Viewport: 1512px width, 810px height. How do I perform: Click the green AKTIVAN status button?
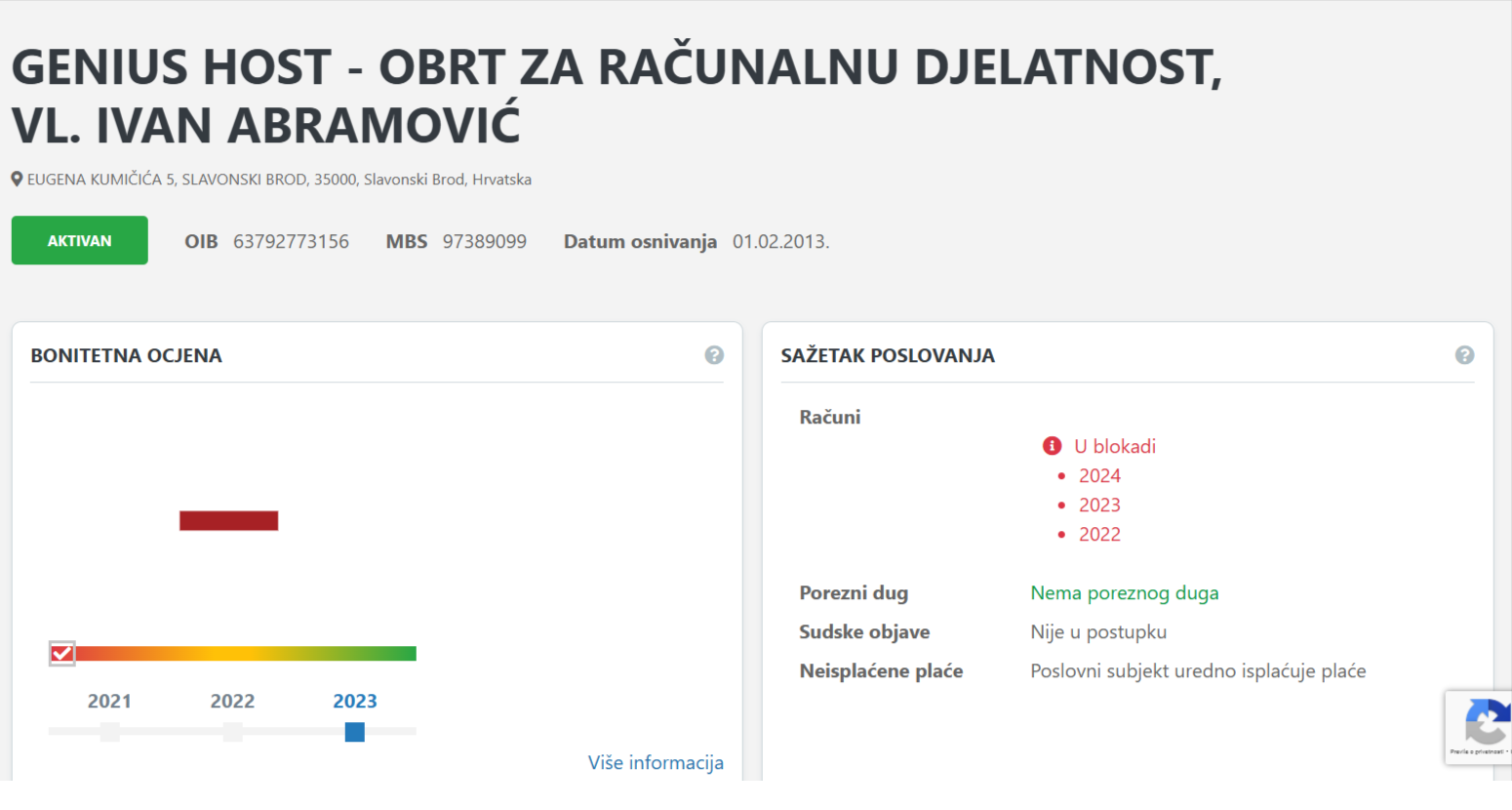(x=80, y=240)
